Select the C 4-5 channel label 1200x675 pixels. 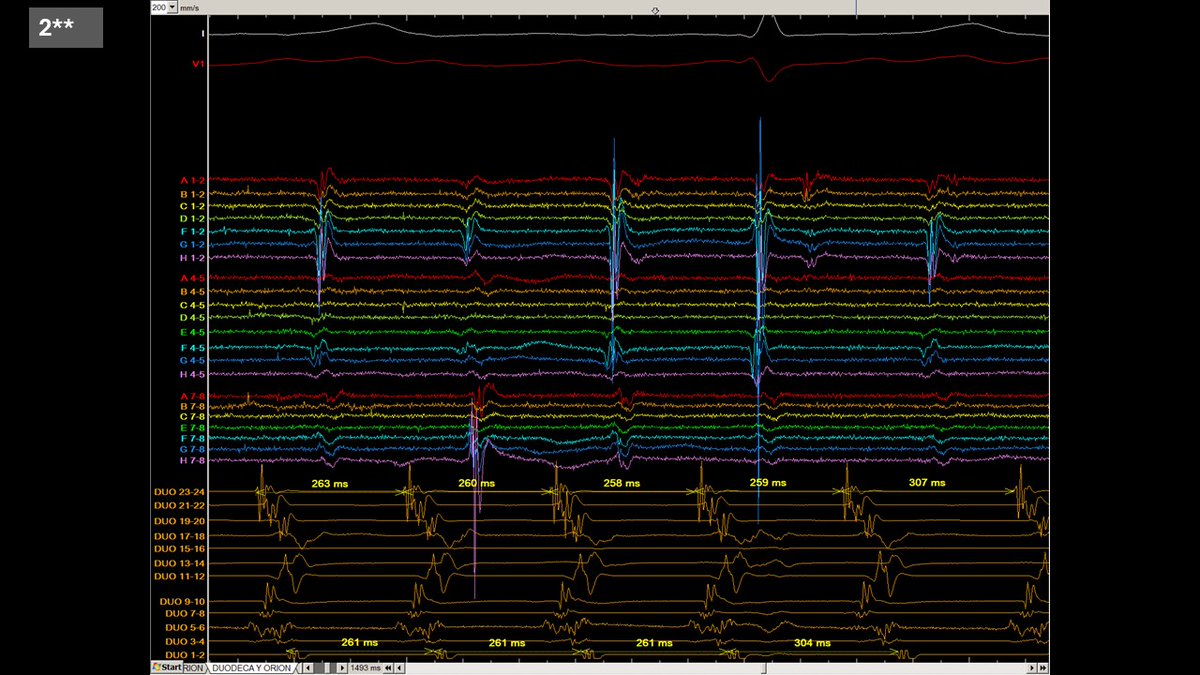pos(192,305)
